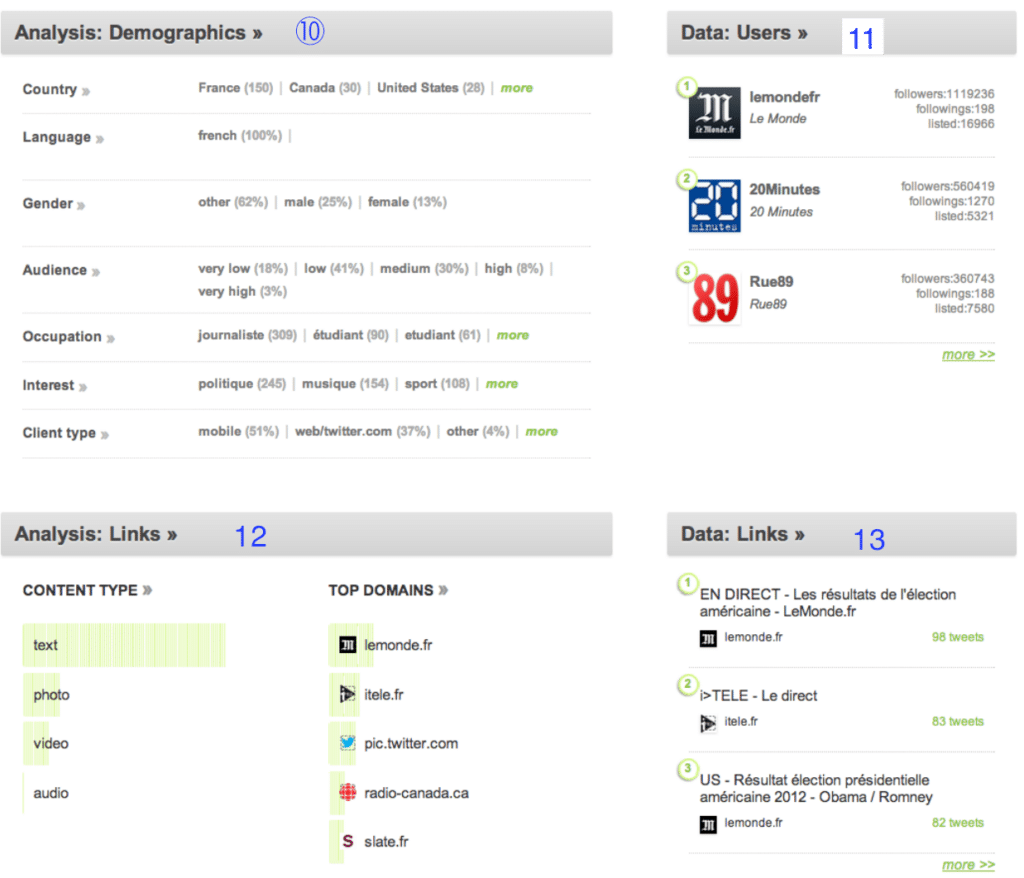Click itele.fr in the Top Domains list

click(x=384, y=694)
